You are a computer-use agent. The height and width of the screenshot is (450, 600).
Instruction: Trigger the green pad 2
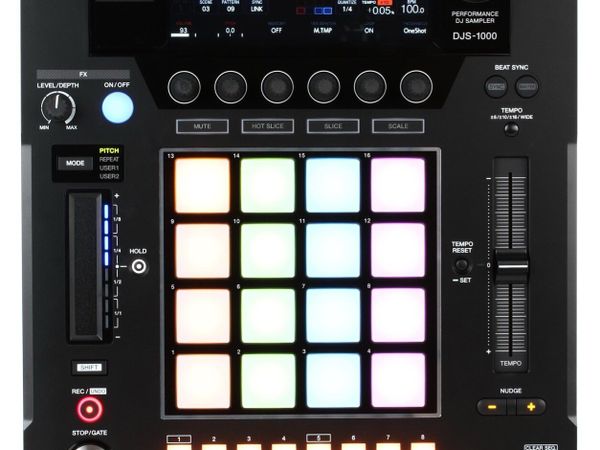point(268,381)
